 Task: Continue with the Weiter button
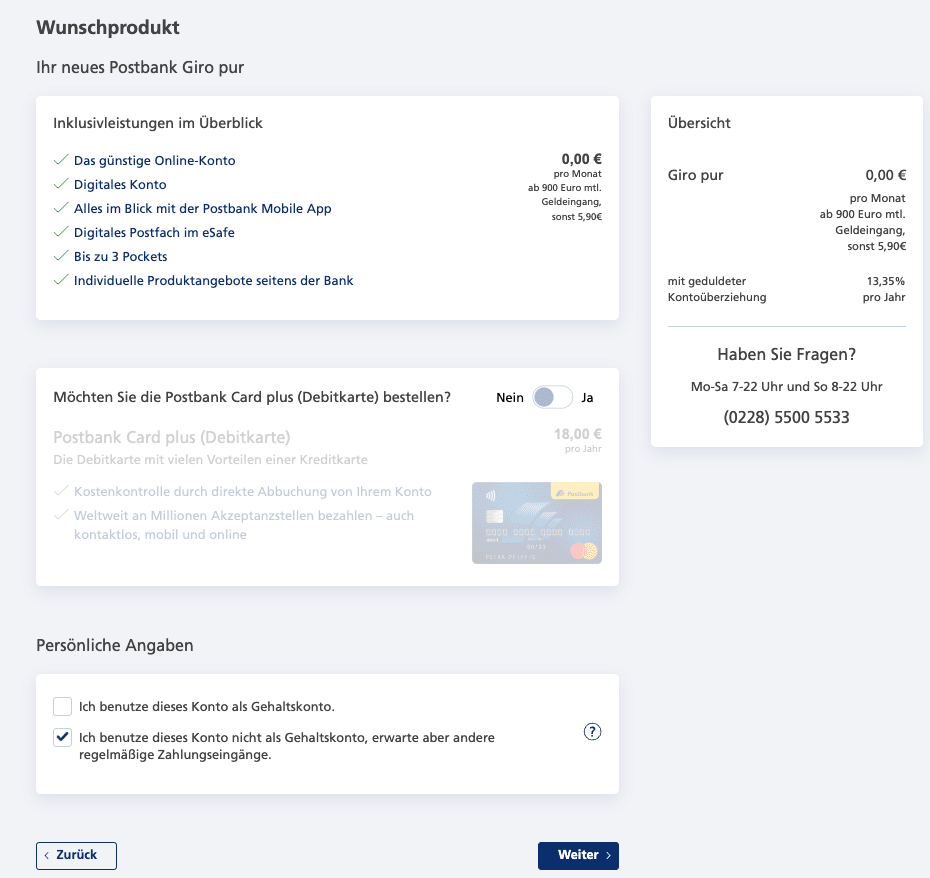pos(578,855)
